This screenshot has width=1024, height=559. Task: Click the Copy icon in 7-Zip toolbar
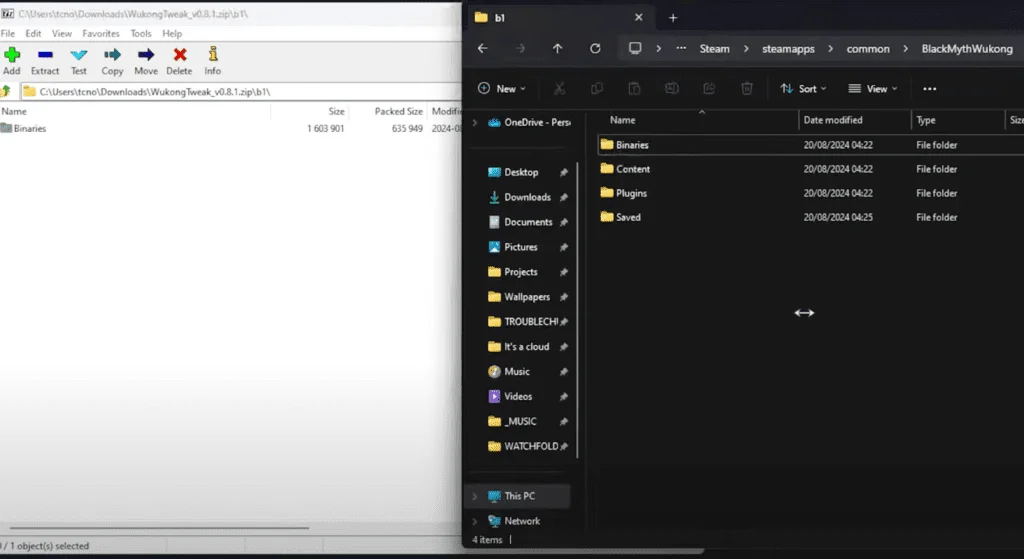point(112,61)
